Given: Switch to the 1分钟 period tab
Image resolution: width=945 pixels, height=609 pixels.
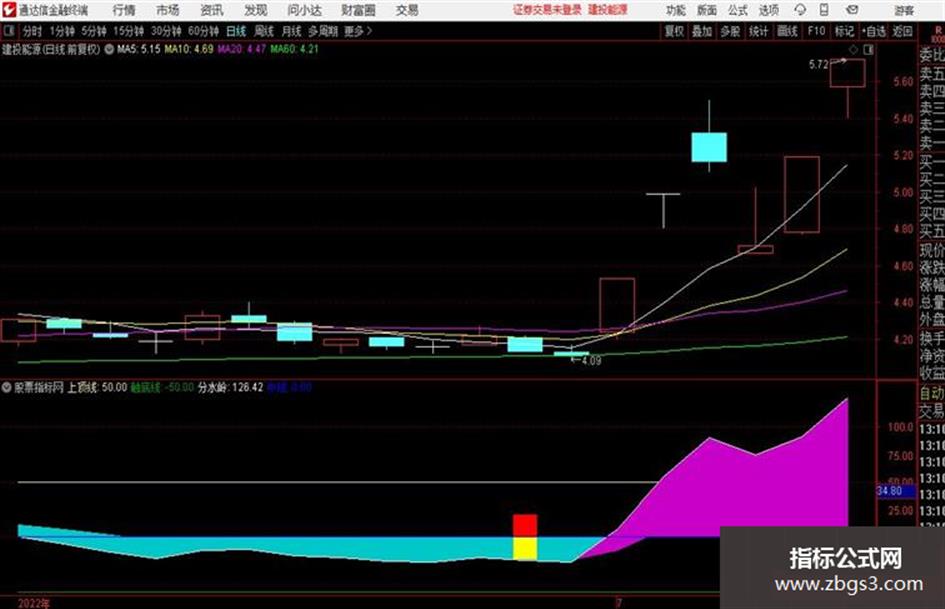Looking at the screenshot, I should click(61, 31).
